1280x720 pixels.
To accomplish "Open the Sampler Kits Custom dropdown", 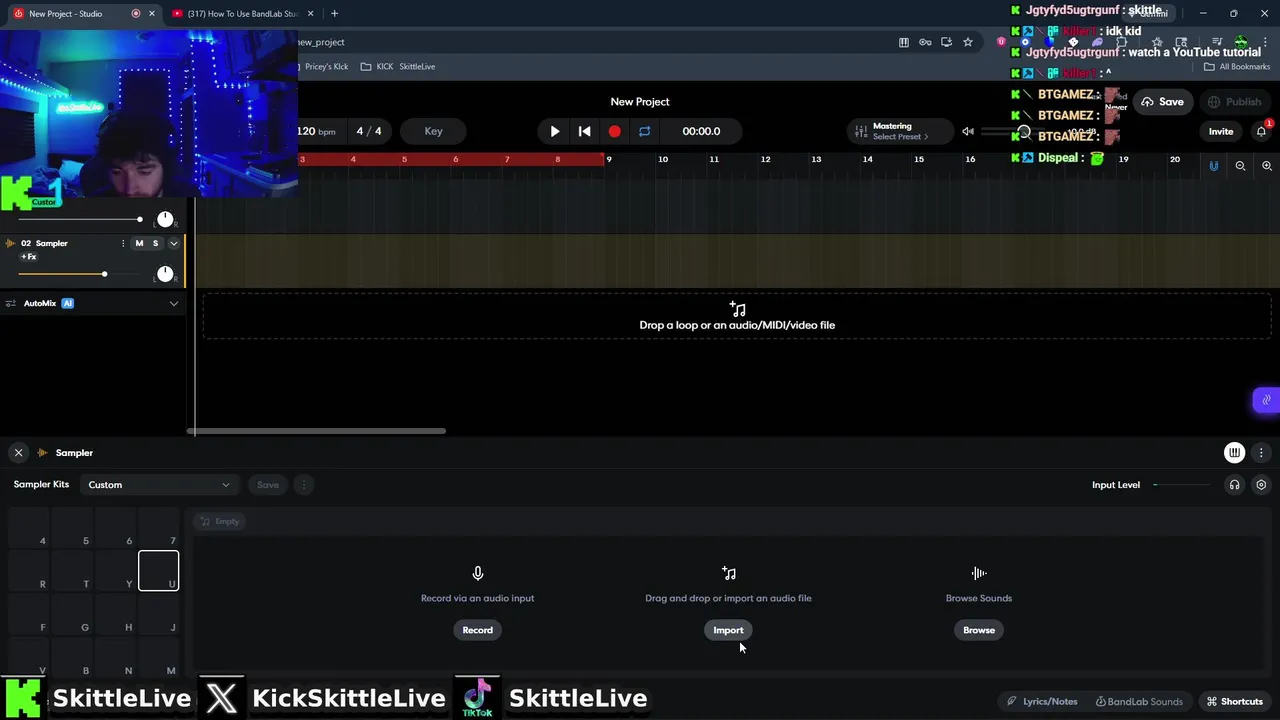I will pos(158,485).
